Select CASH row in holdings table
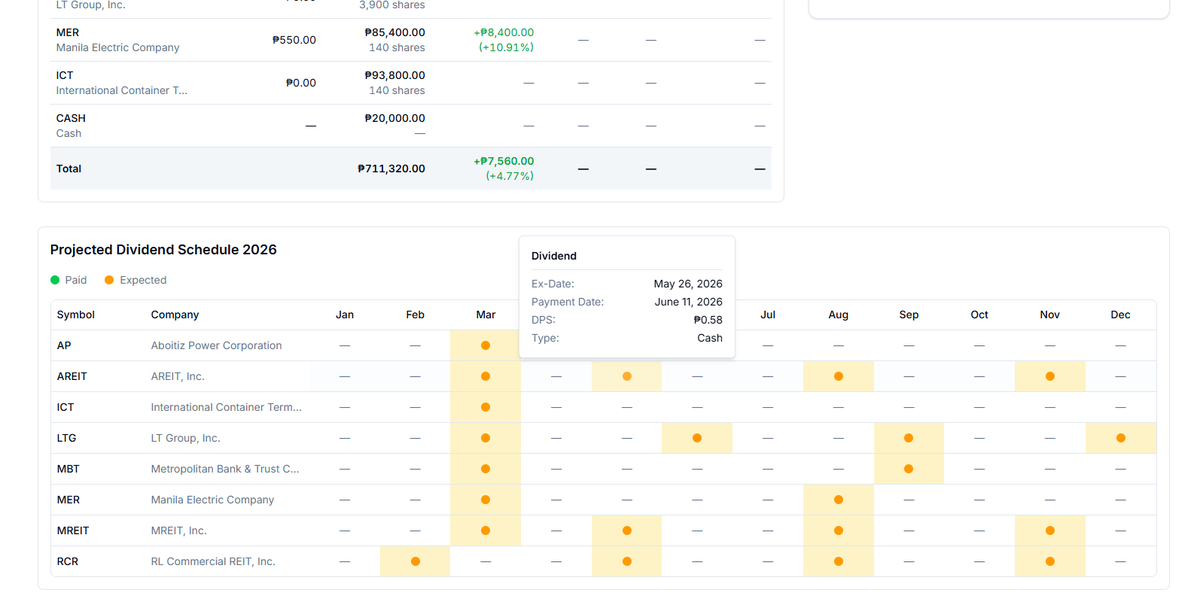 point(411,125)
